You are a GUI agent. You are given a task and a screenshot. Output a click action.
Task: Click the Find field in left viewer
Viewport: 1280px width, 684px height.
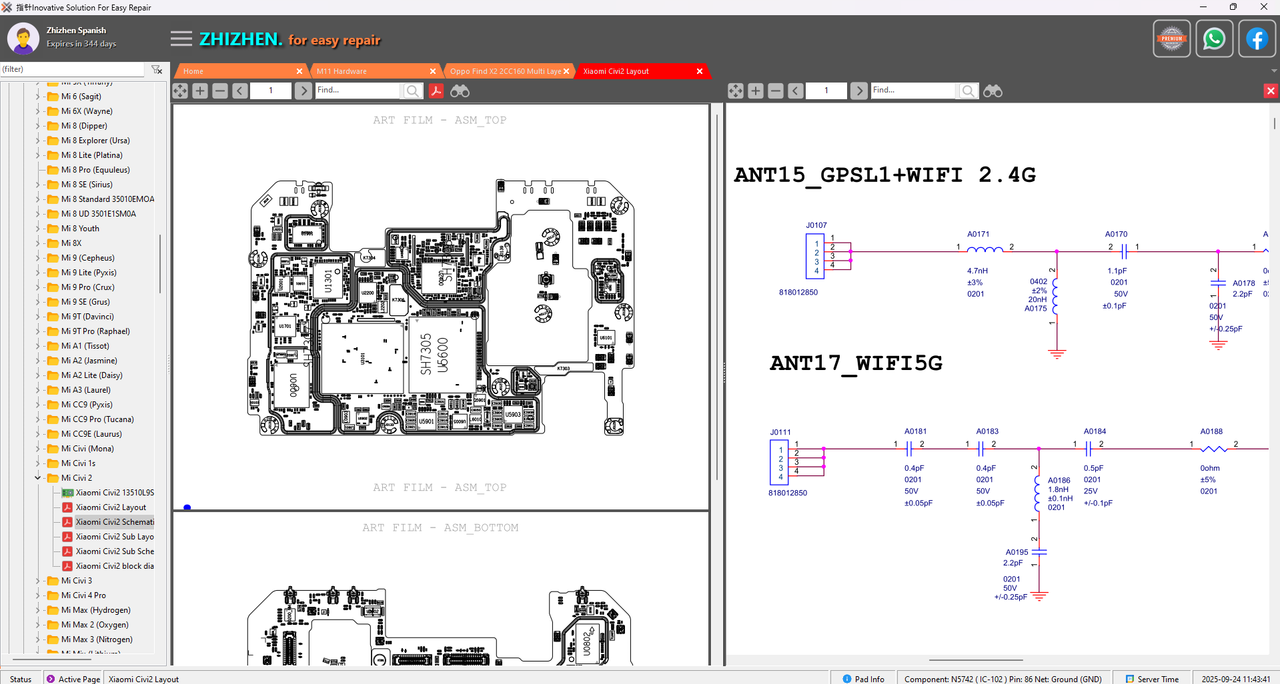[x=358, y=91]
